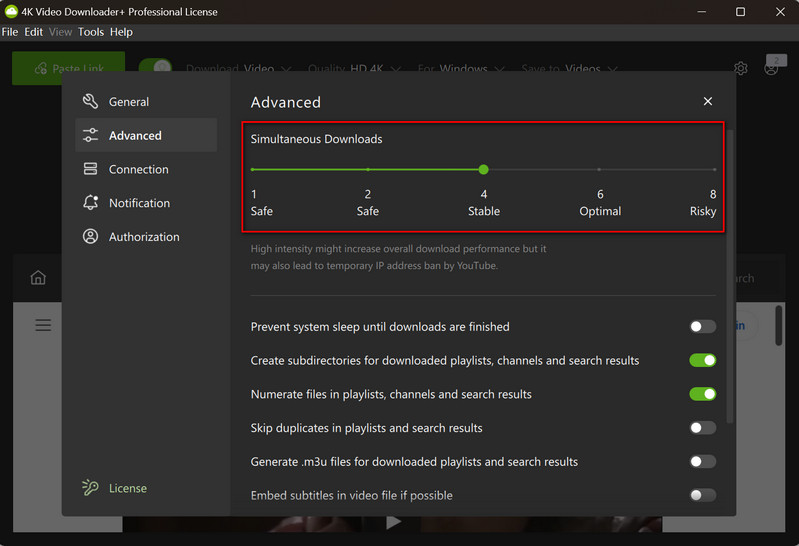Click the Advanced sliders icon
The width and height of the screenshot is (799, 546).
click(x=90, y=135)
